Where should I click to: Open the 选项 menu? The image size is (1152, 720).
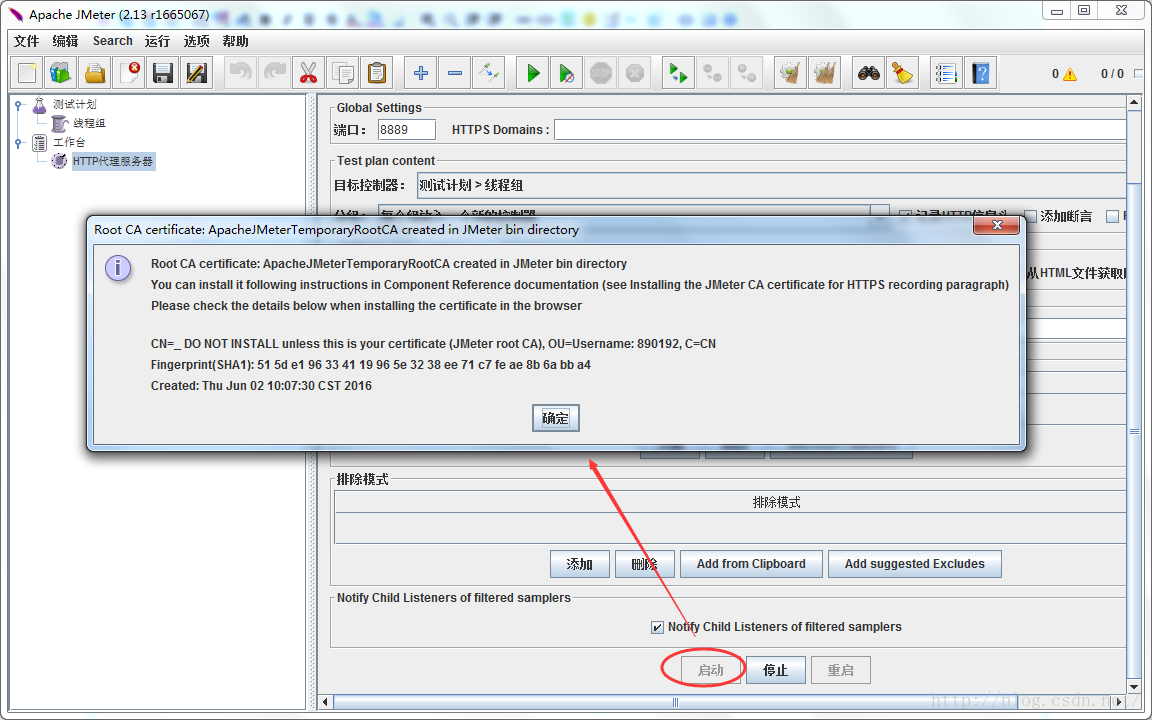[196, 41]
